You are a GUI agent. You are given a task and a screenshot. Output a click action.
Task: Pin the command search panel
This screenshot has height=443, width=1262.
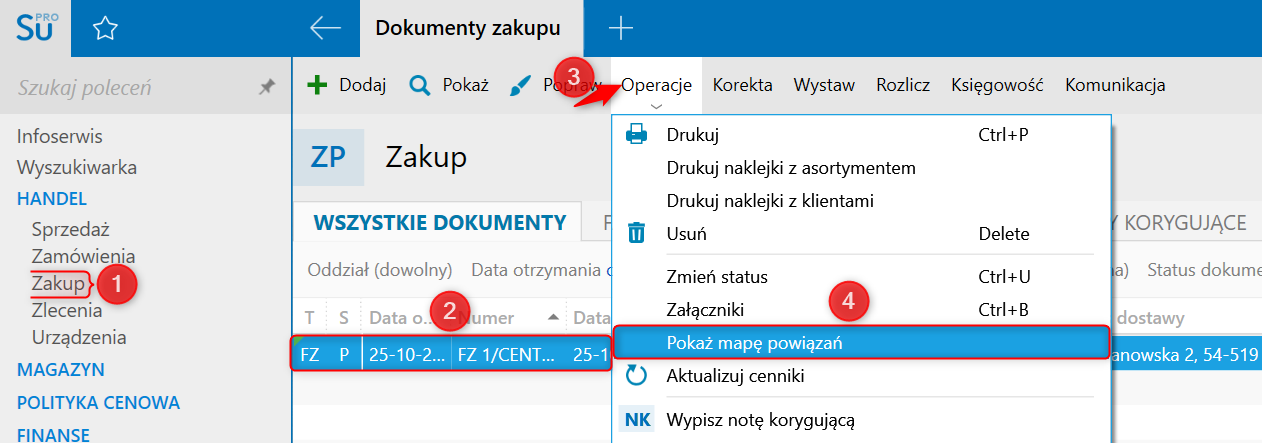point(266,88)
